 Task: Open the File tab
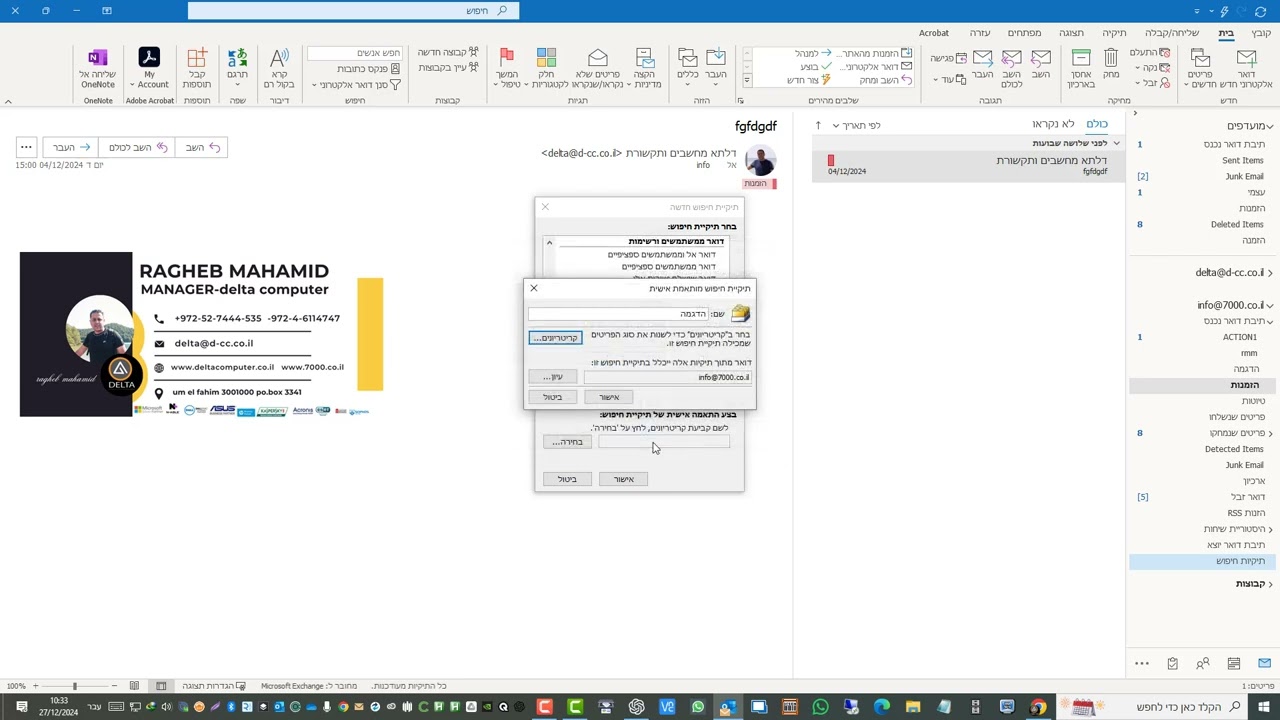(x=1262, y=33)
